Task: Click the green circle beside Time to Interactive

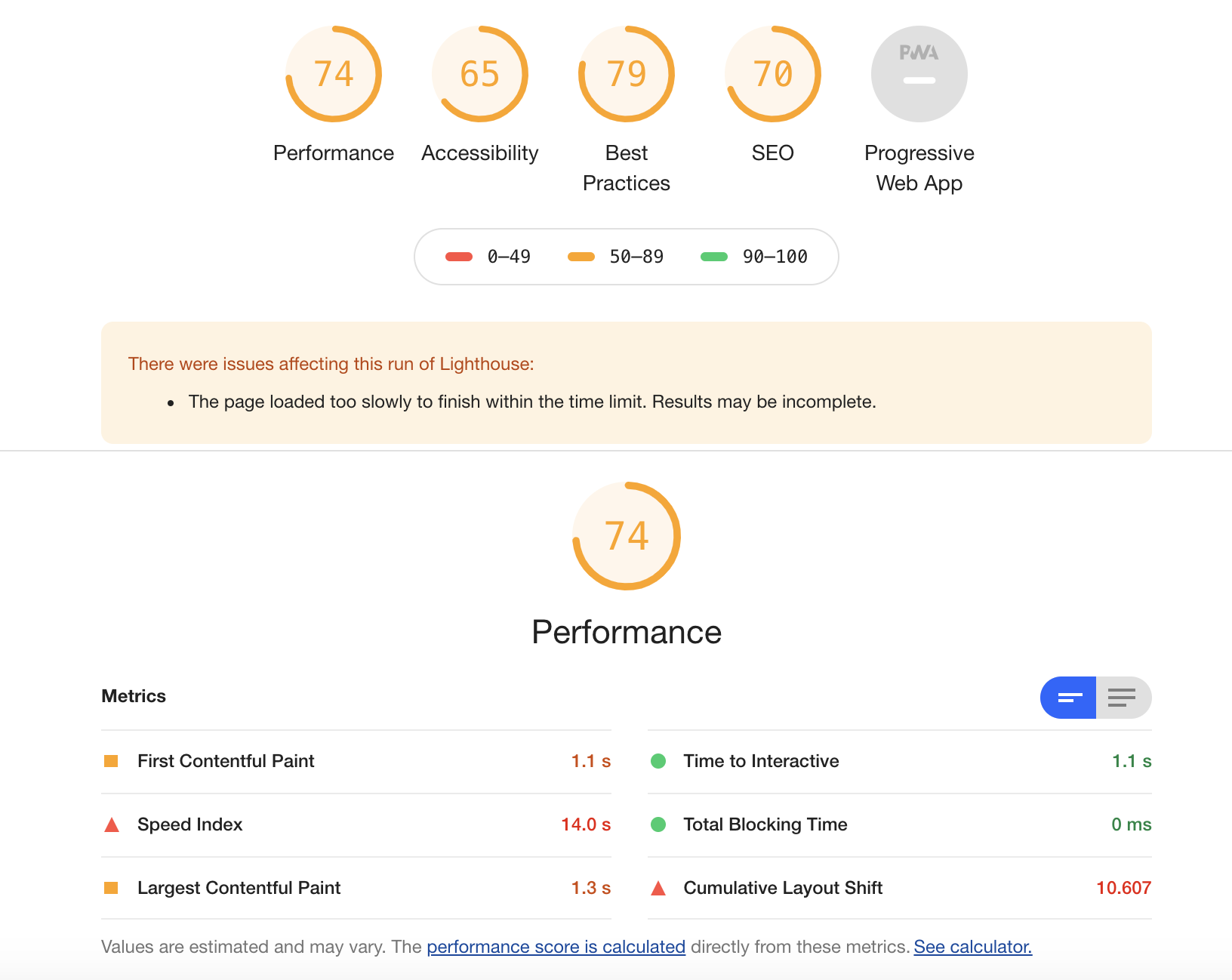Action: click(658, 761)
